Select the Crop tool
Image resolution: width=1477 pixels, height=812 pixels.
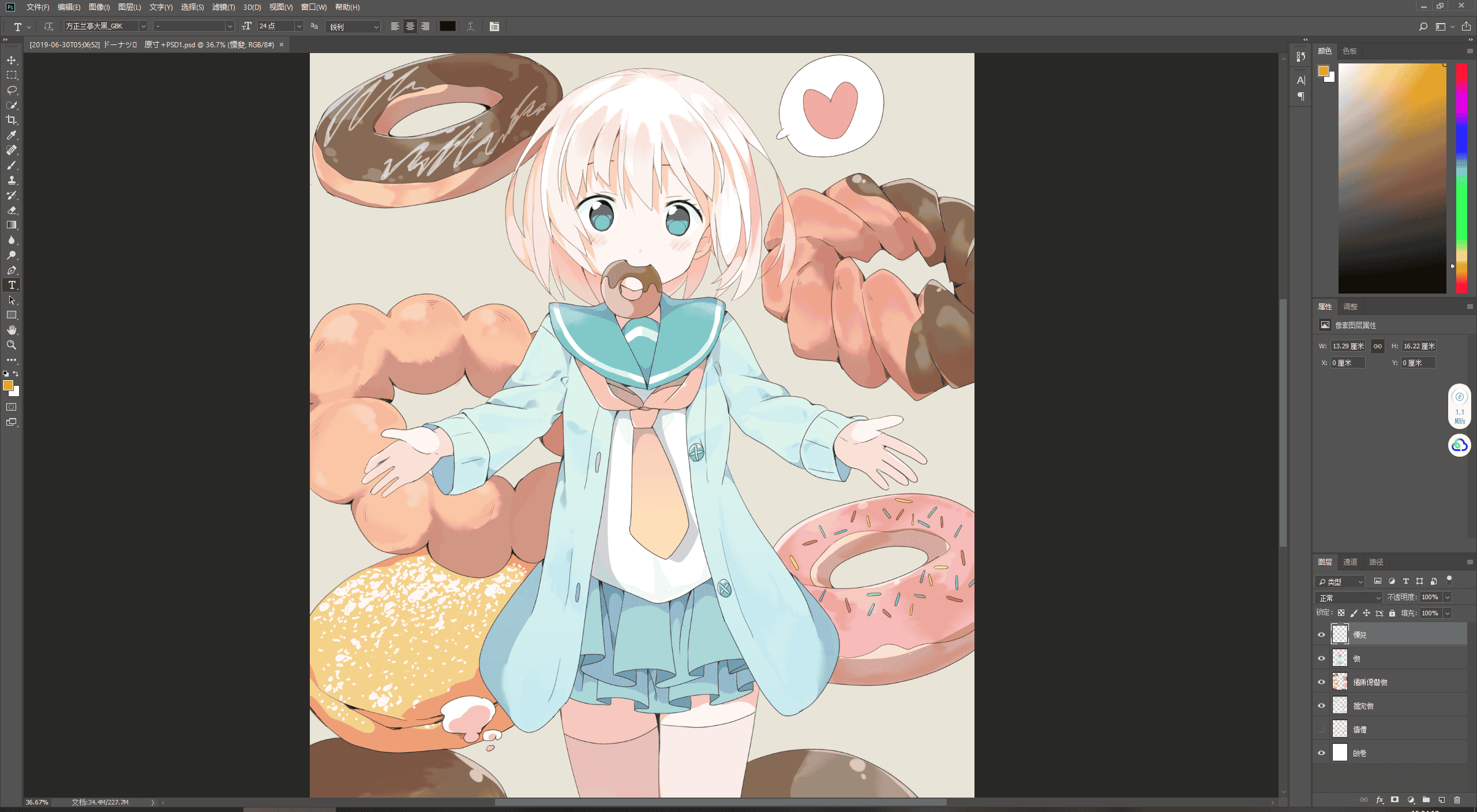(x=12, y=120)
